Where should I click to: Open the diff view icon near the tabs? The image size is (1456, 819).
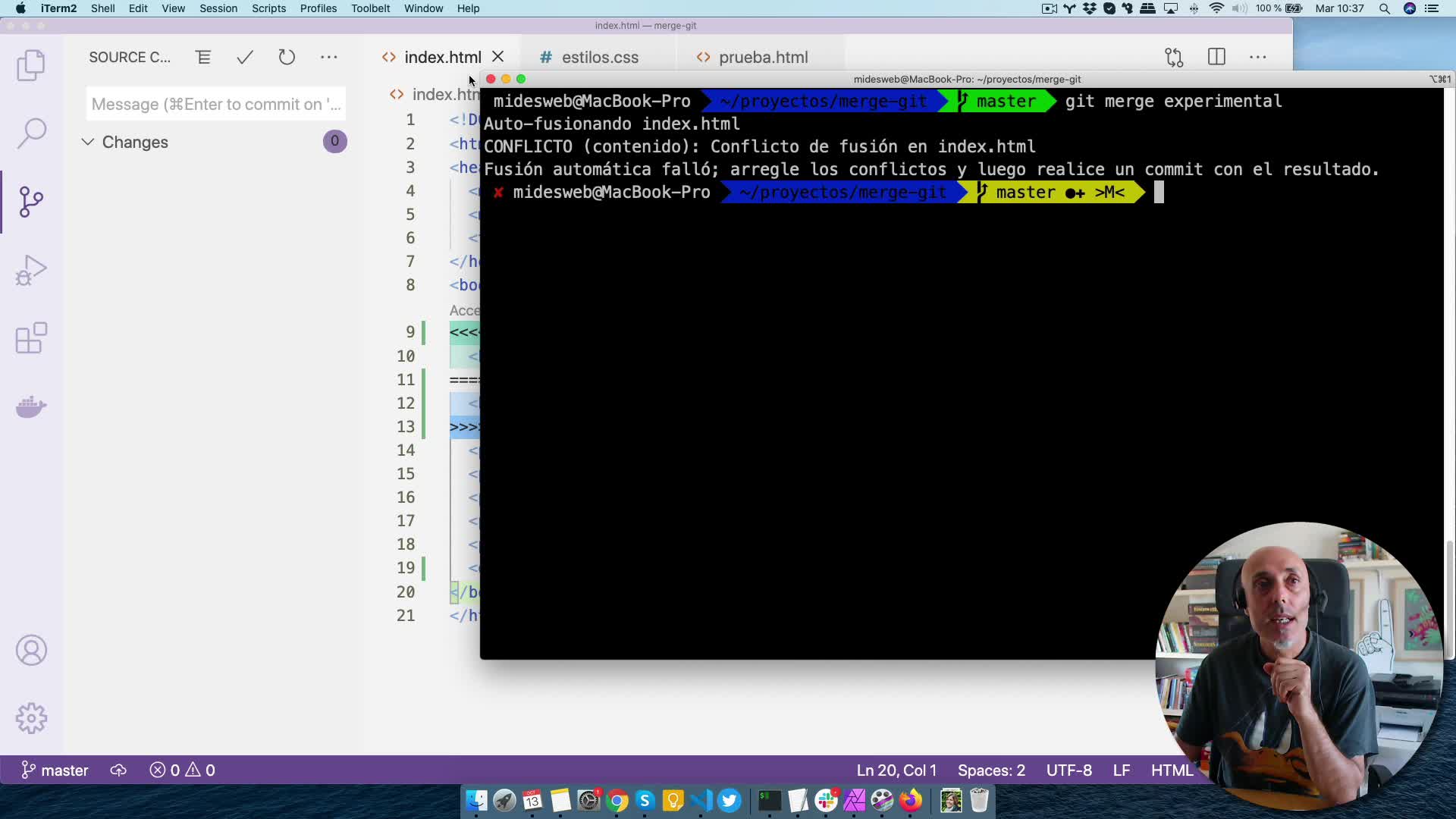[1174, 57]
